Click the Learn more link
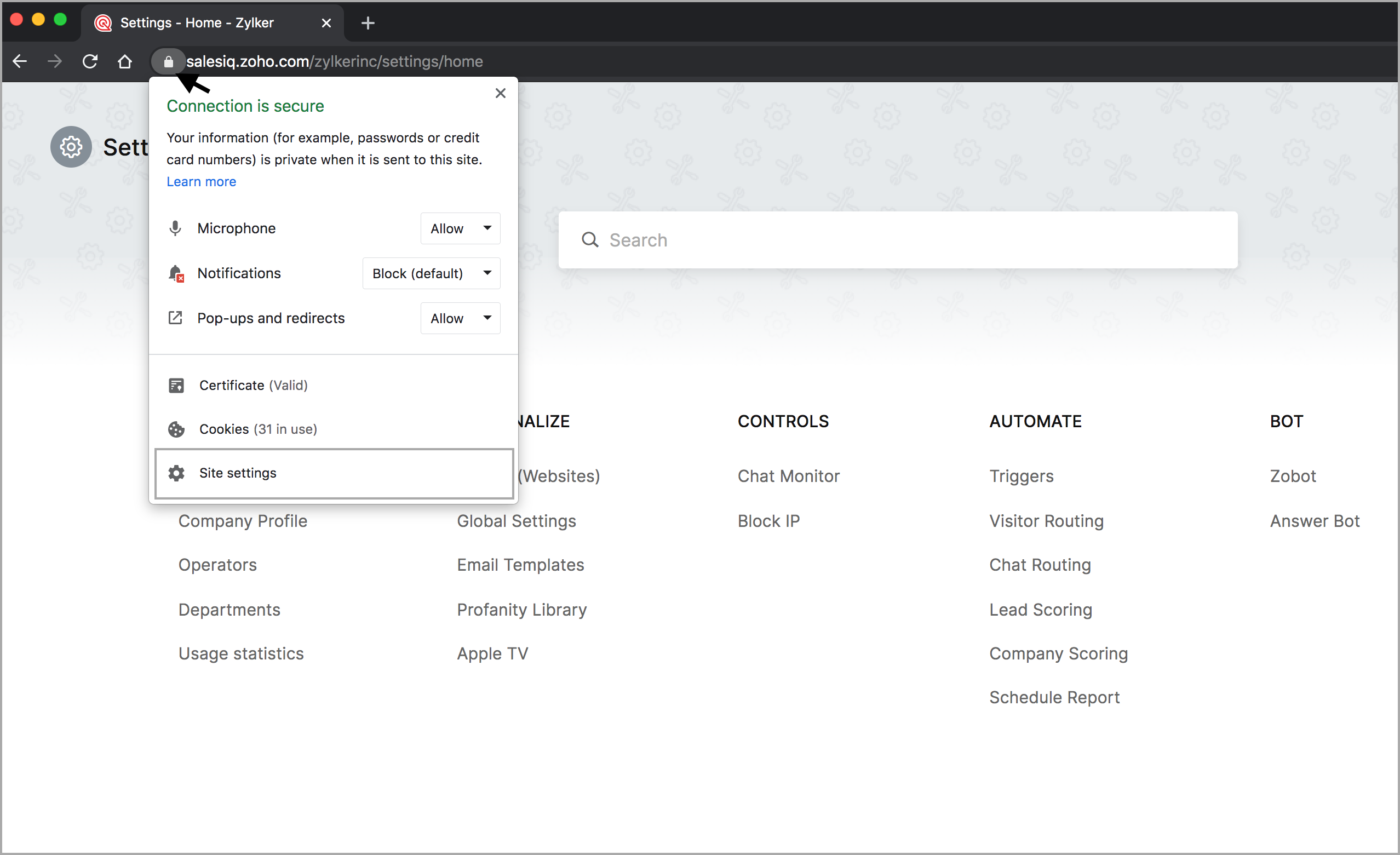This screenshot has height=855, width=1400. tap(201, 182)
